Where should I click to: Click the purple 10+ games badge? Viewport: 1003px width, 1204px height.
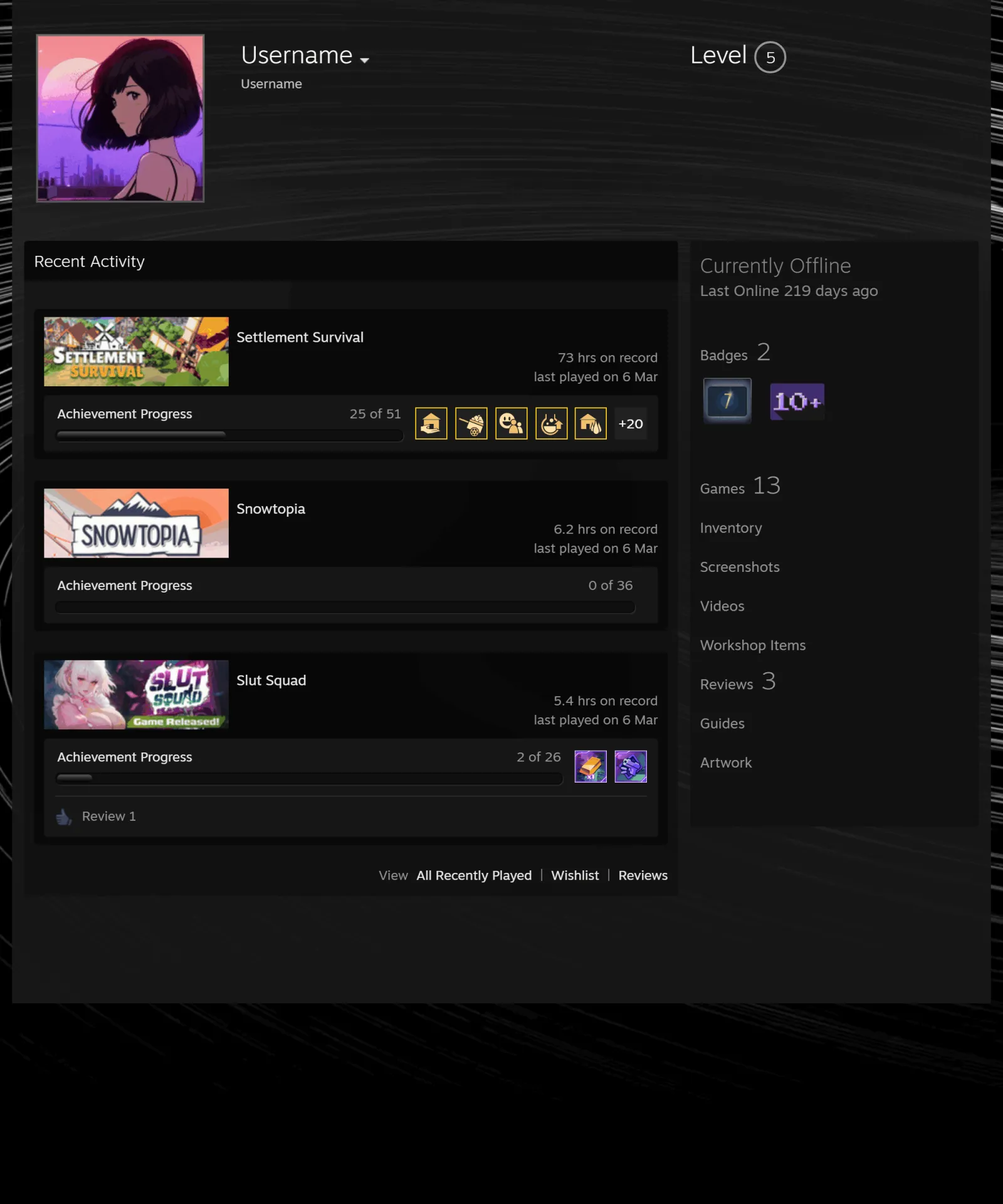(x=797, y=401)
